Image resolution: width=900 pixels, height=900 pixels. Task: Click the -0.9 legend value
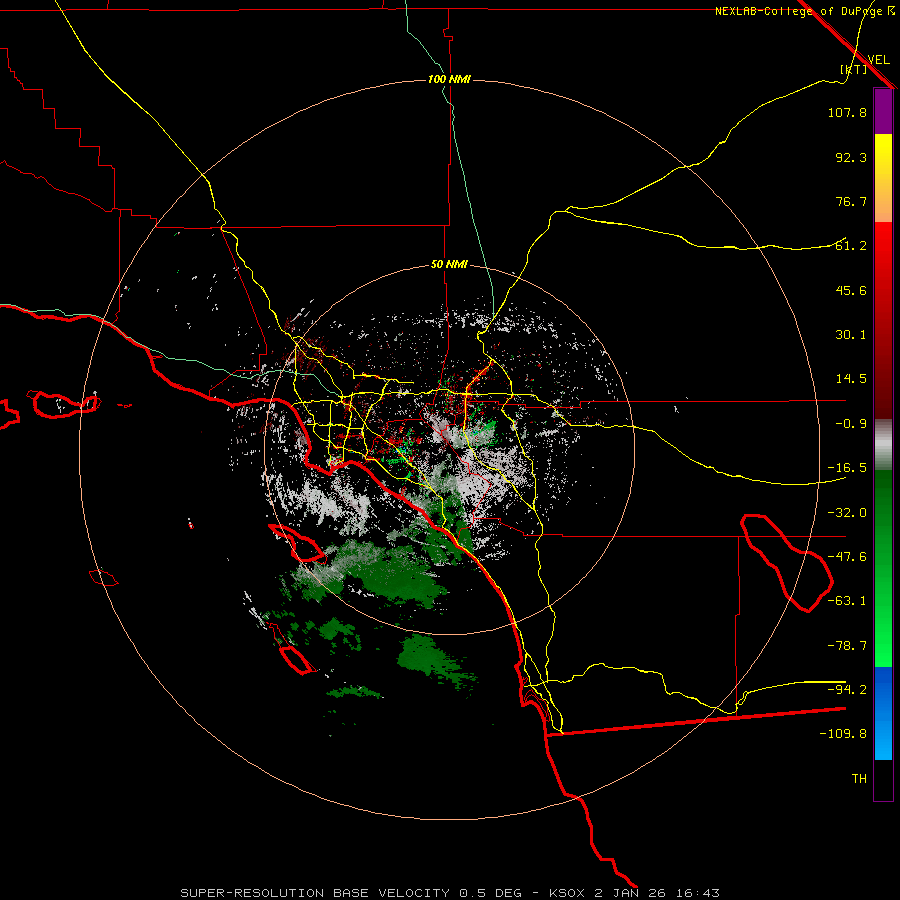[851, 424]
